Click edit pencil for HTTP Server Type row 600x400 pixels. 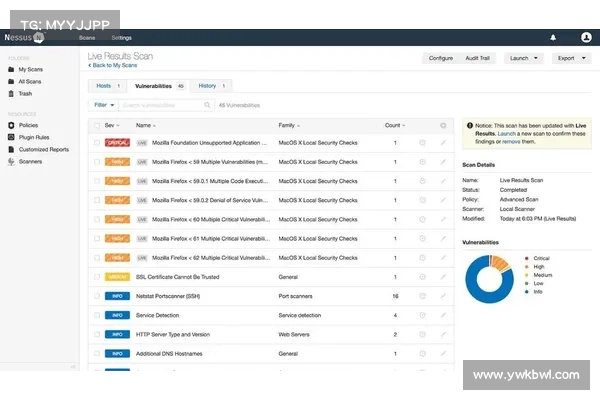point(443,334)
